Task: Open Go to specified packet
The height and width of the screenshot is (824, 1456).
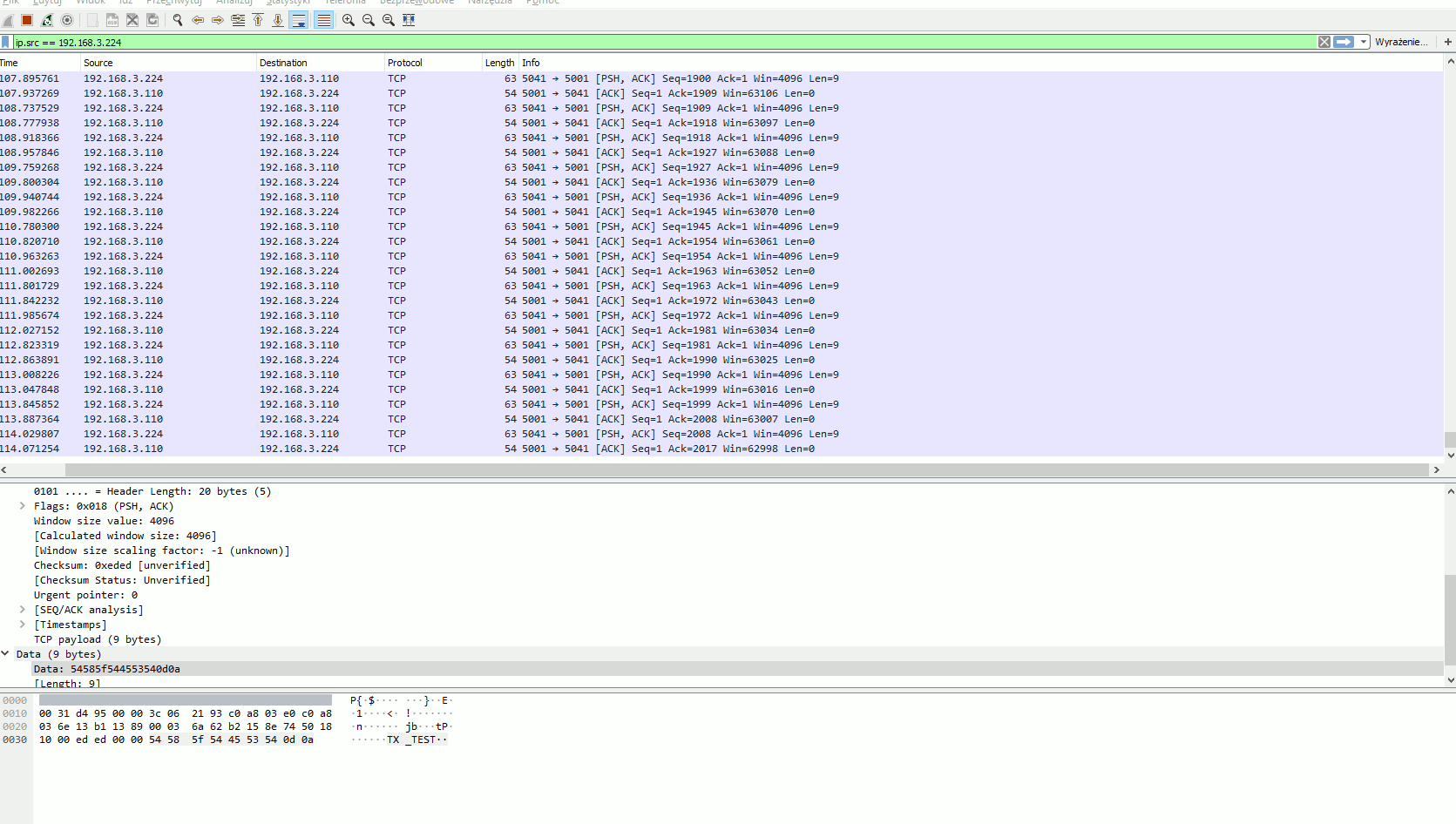Action: point(238,20)
